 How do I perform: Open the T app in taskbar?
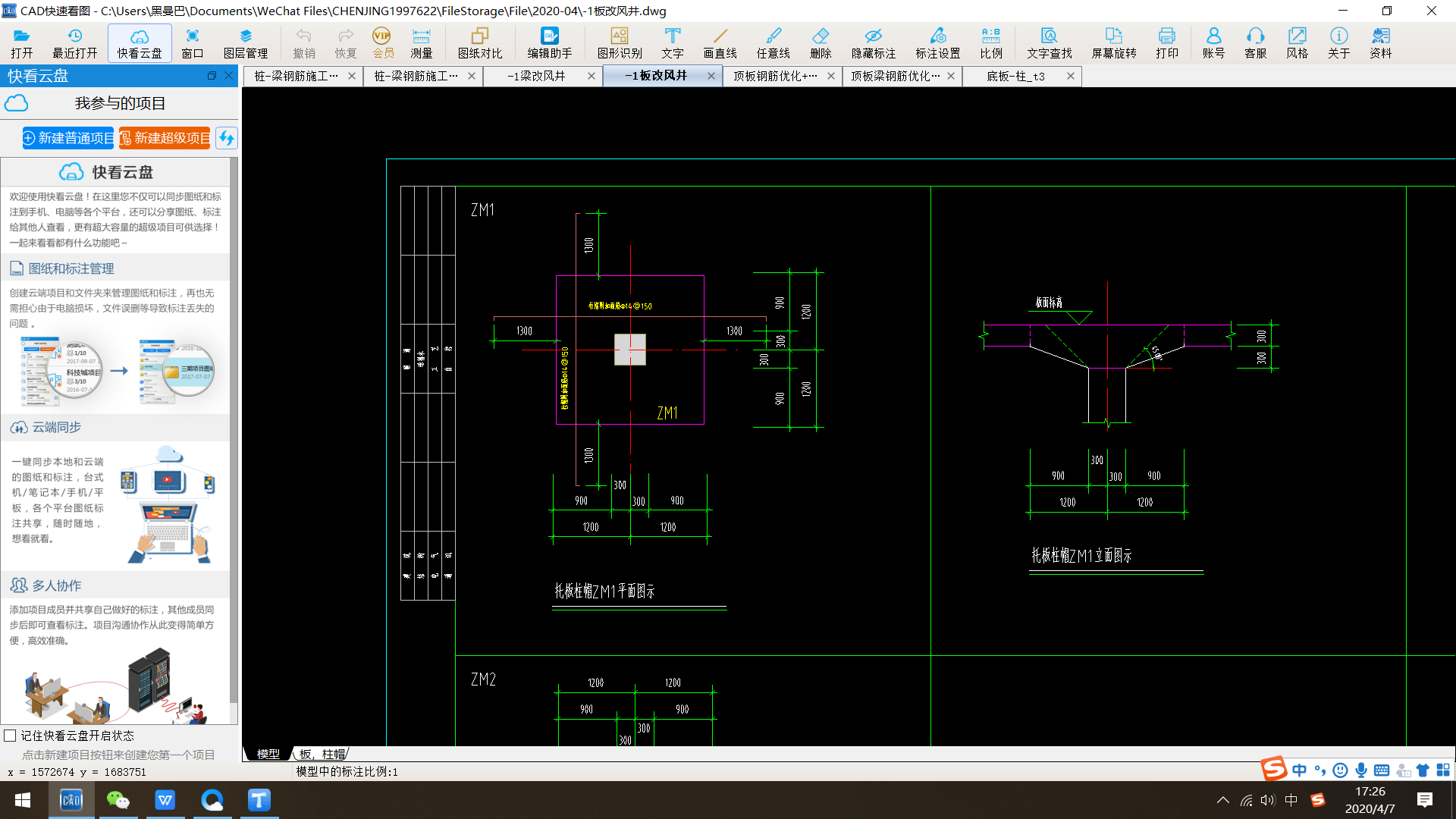pos(259,800)
